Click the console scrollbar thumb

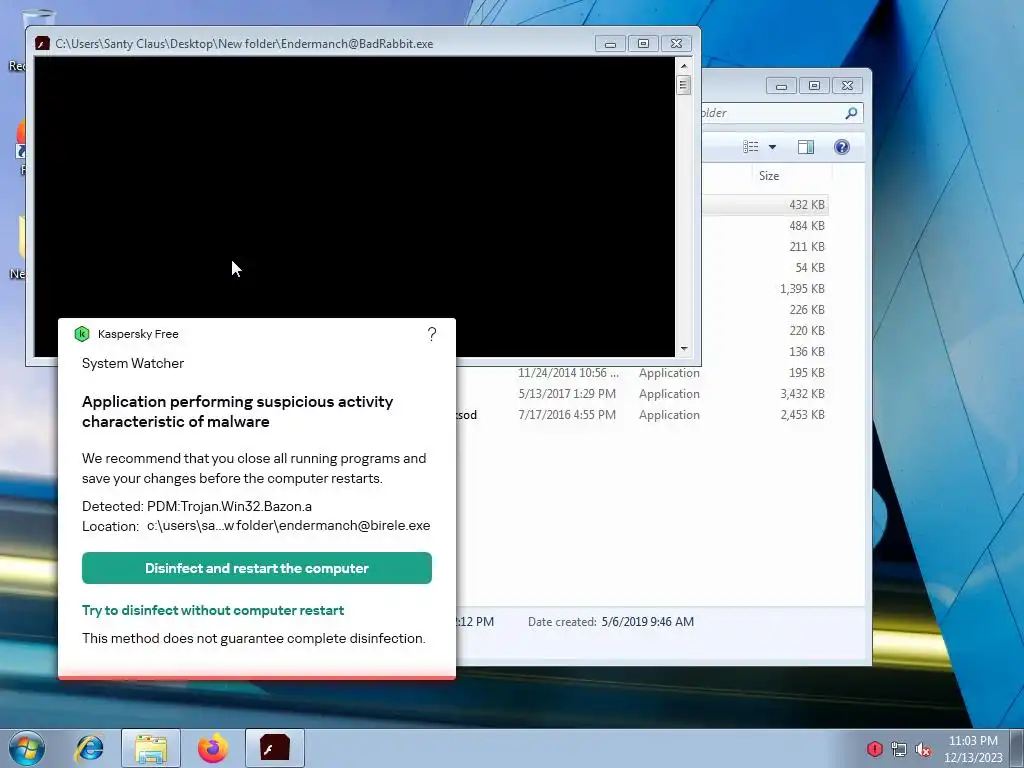point(684,85)
